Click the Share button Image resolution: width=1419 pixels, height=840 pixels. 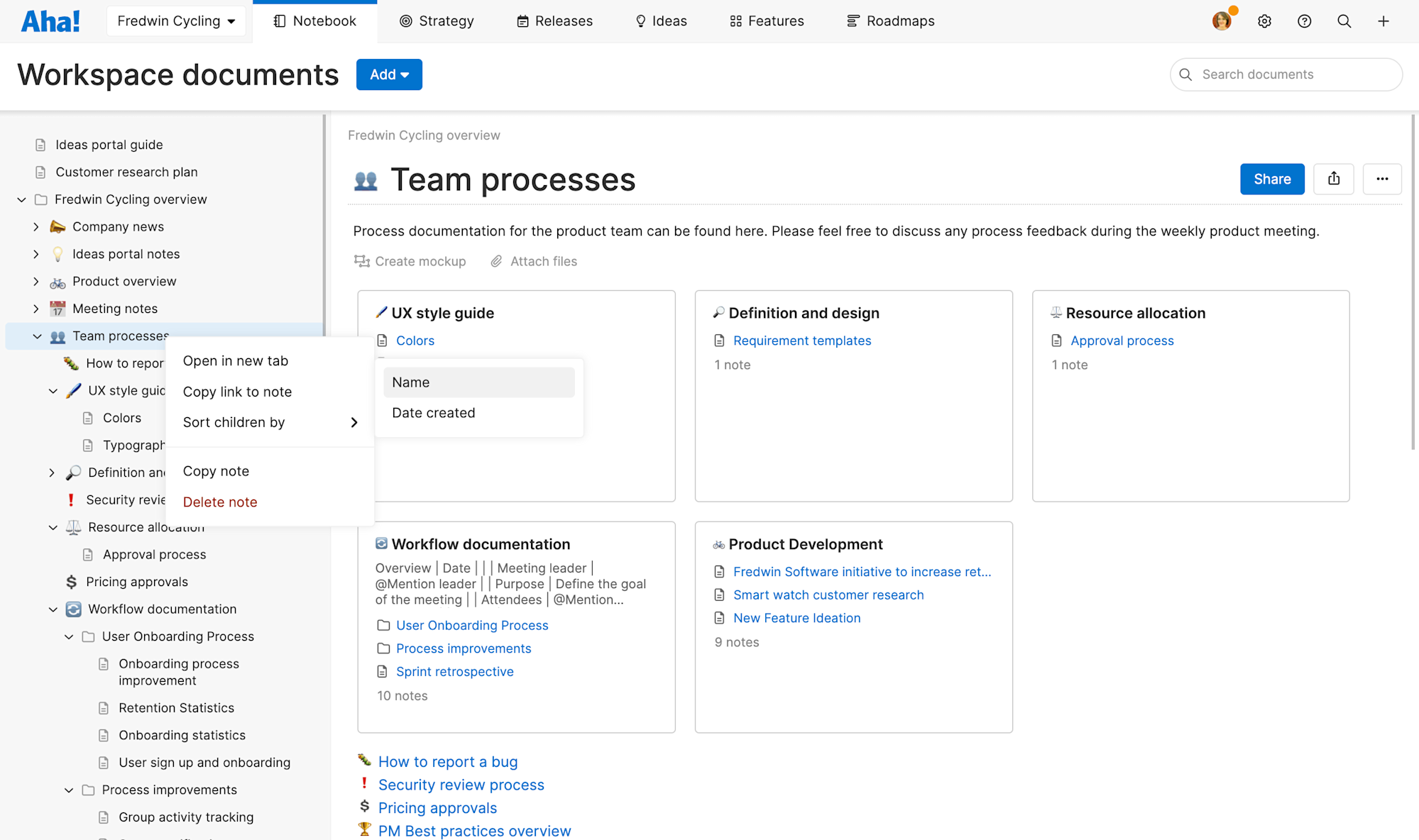point(1271,179)
